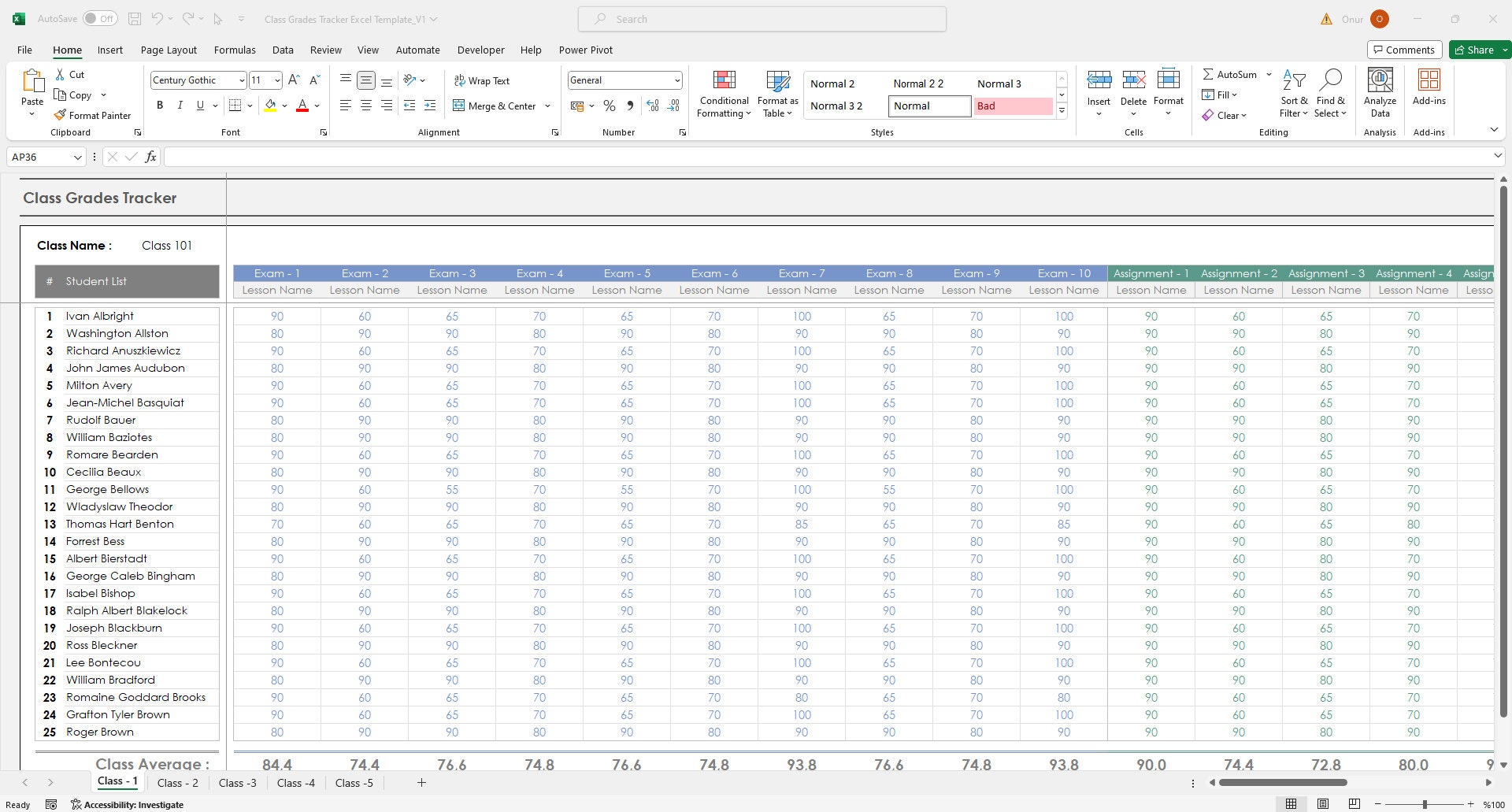Switch to the Formulas ribbon tab
Viewport: 1512px width, 812px height.
click(235, 50)
